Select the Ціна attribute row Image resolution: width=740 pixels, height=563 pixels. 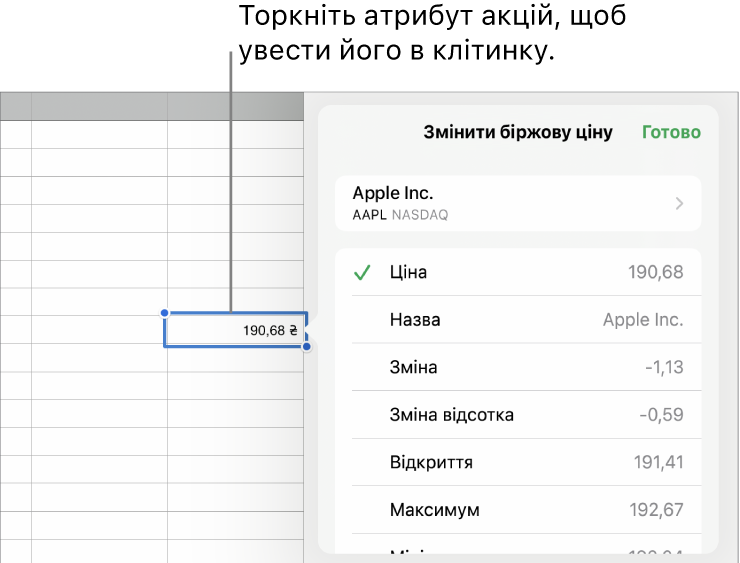pos(518,272)
